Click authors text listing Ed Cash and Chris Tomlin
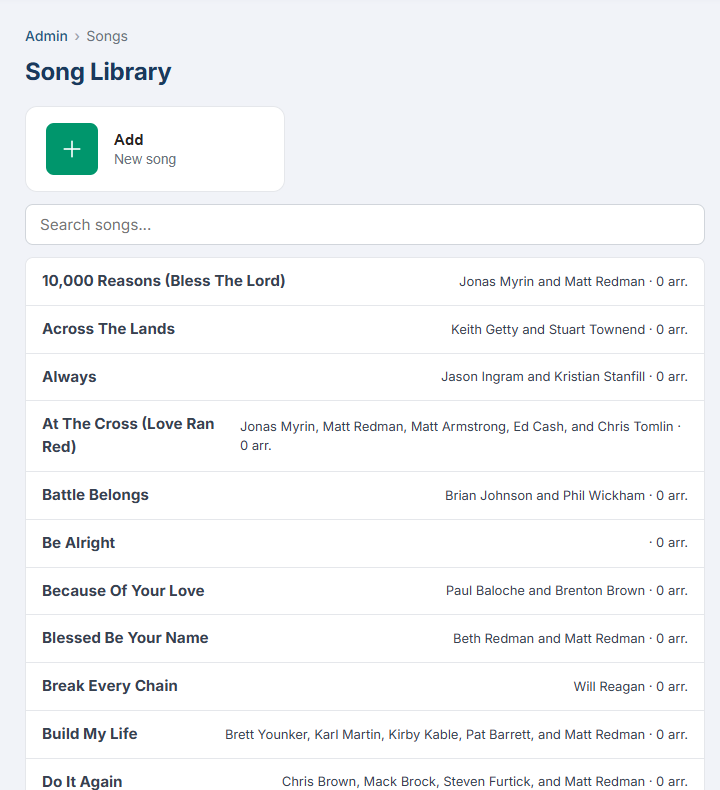The height and width of the screenshot is (790, 720). click(x=461, y=436)
